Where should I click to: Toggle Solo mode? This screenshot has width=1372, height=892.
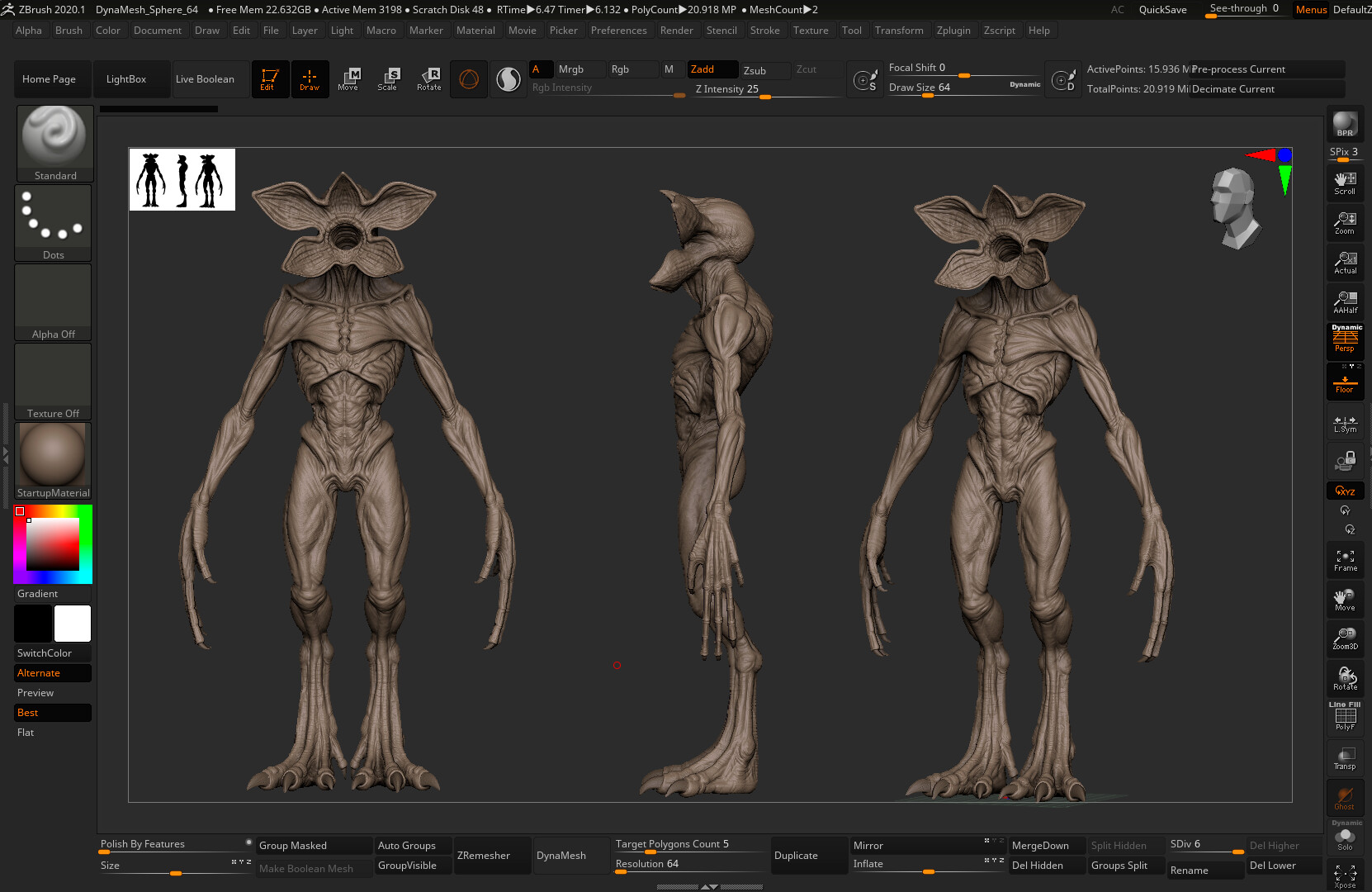[1345, 837]
